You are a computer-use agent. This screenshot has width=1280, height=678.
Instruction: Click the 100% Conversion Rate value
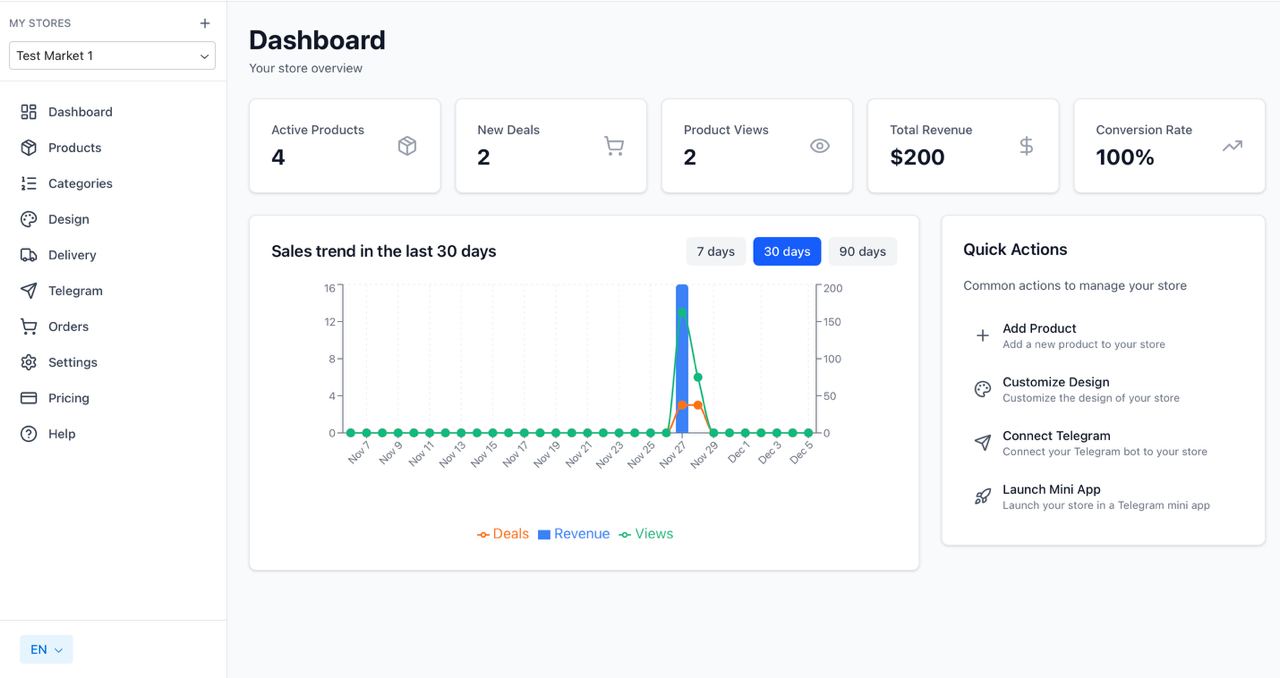(x=1125, y=157)
